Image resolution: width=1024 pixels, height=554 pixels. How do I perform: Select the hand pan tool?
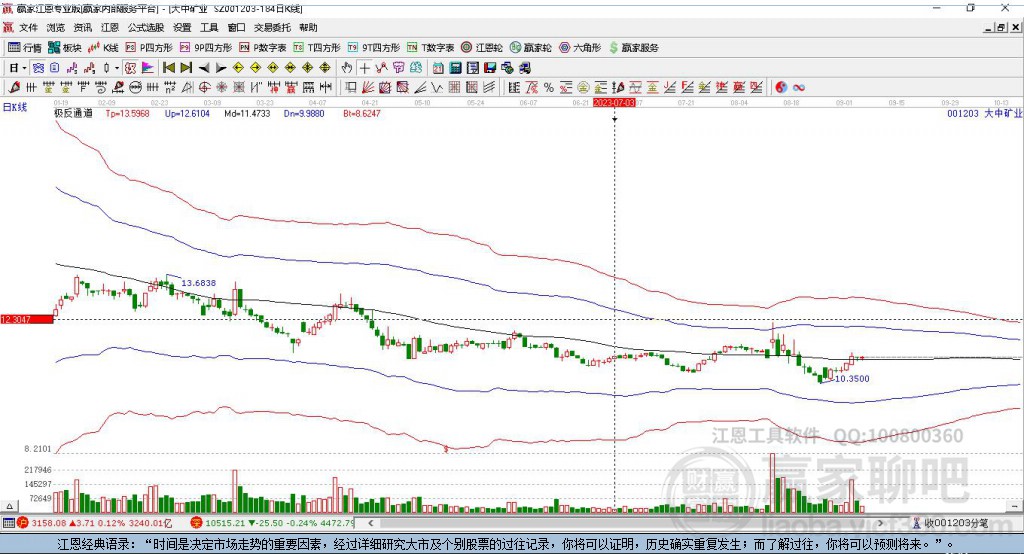[x=347, y=68]
